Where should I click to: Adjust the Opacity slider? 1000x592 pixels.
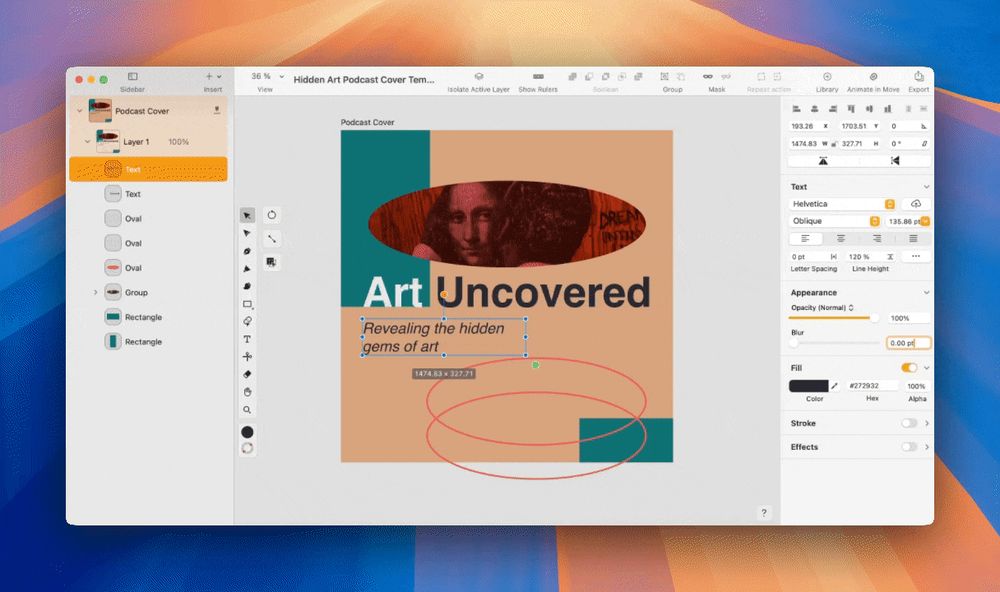pyautogui.click(x=834, y=318)
